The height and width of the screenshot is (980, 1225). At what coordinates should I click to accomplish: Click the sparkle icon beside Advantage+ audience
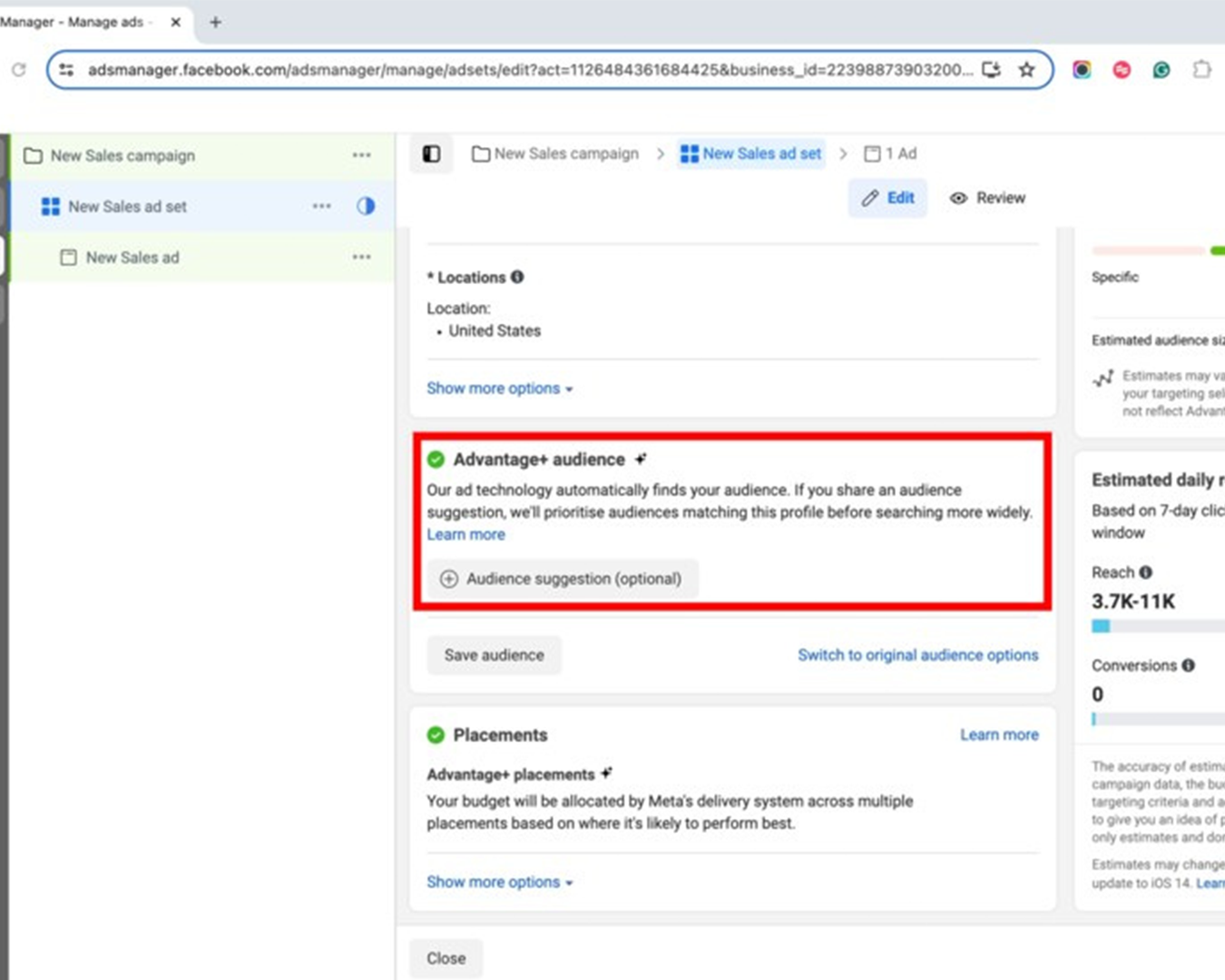click(x=641, y=458)
